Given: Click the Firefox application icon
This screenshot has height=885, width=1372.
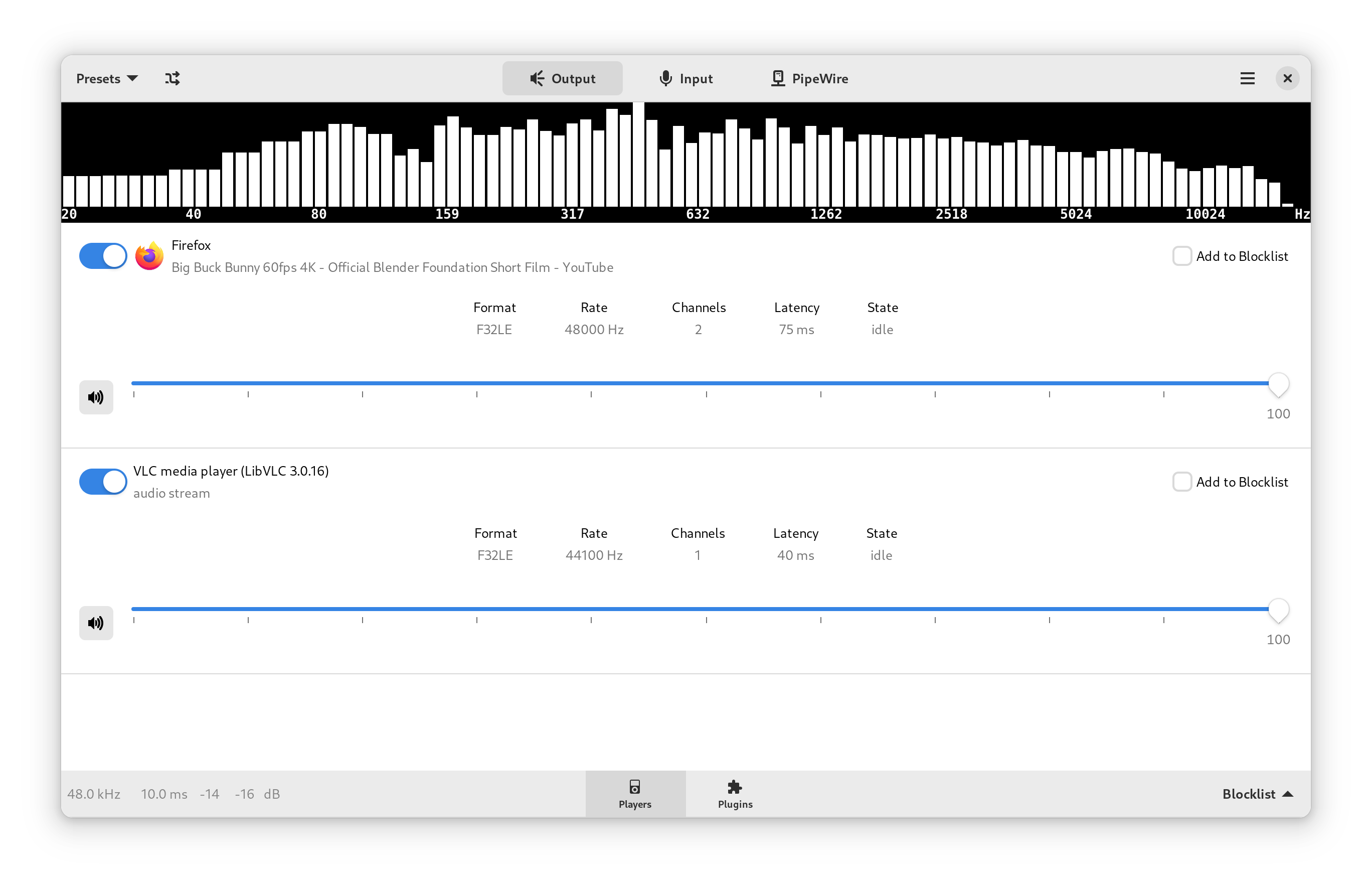Looking at the screenshot, I should (x=147, y=256).
